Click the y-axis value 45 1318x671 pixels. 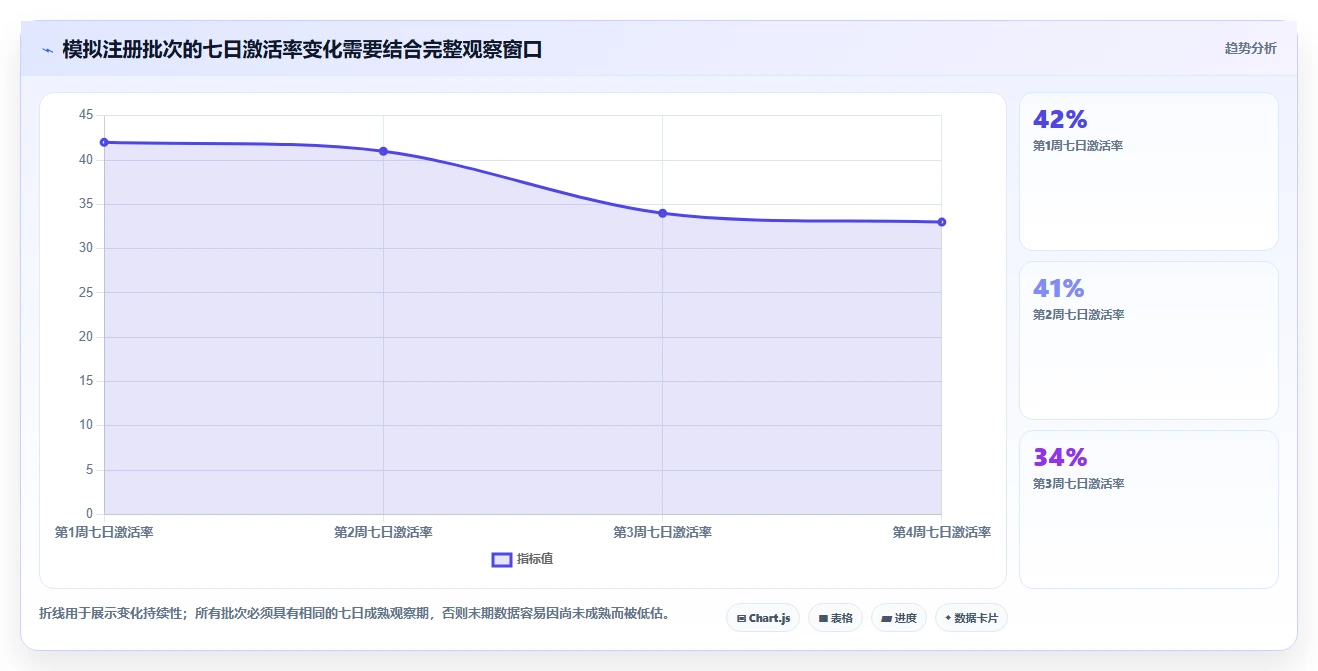pos(86,116)
